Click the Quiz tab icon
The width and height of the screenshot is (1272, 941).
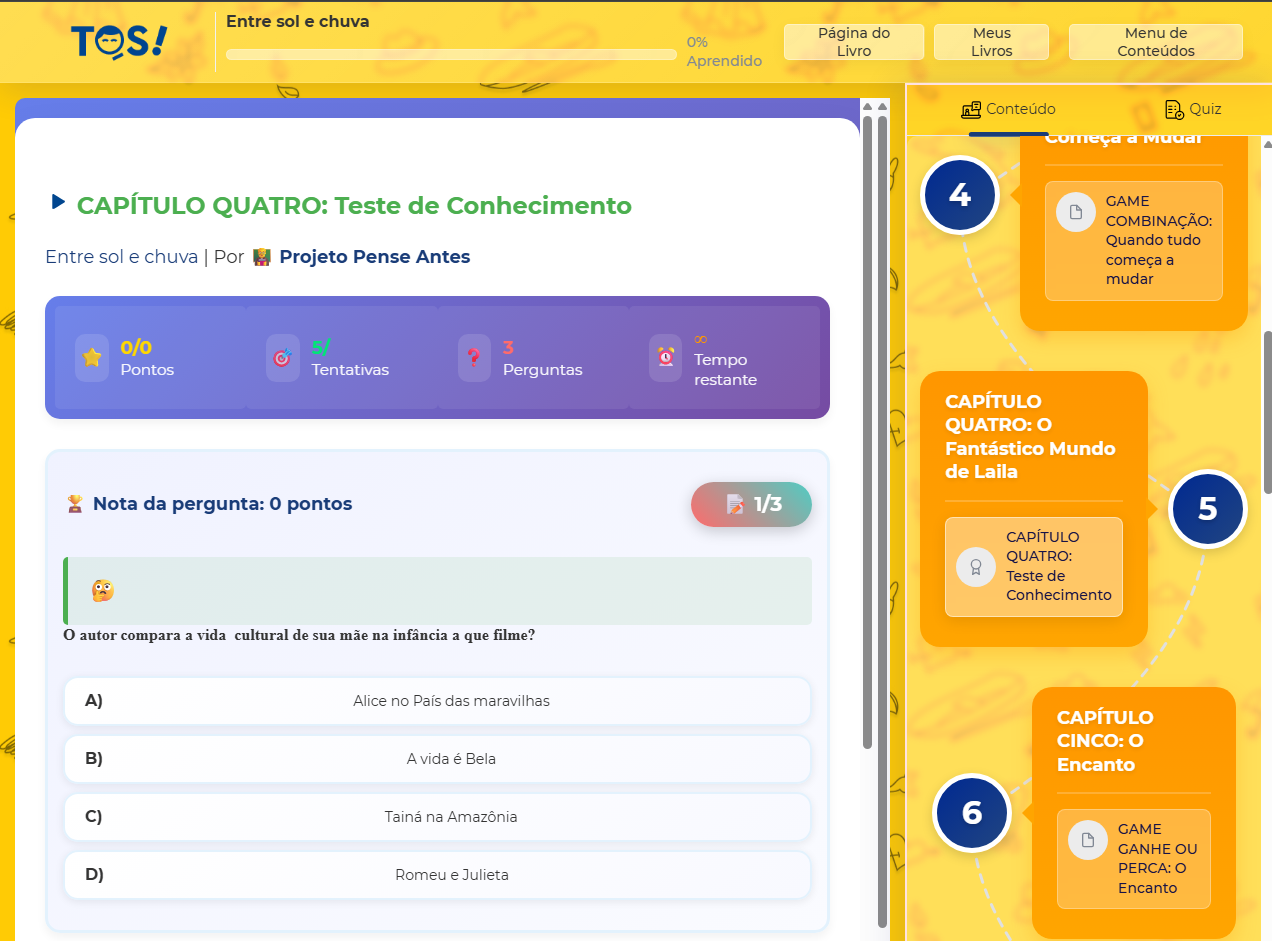pyautogui.click(x=1175, y=110)
